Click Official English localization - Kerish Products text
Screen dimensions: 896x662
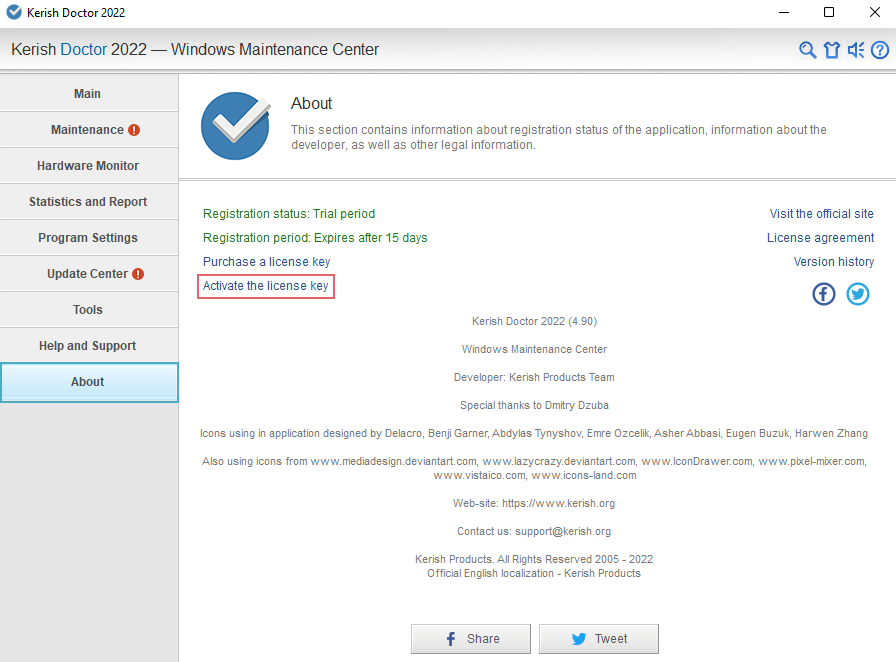tap(534, 573)
